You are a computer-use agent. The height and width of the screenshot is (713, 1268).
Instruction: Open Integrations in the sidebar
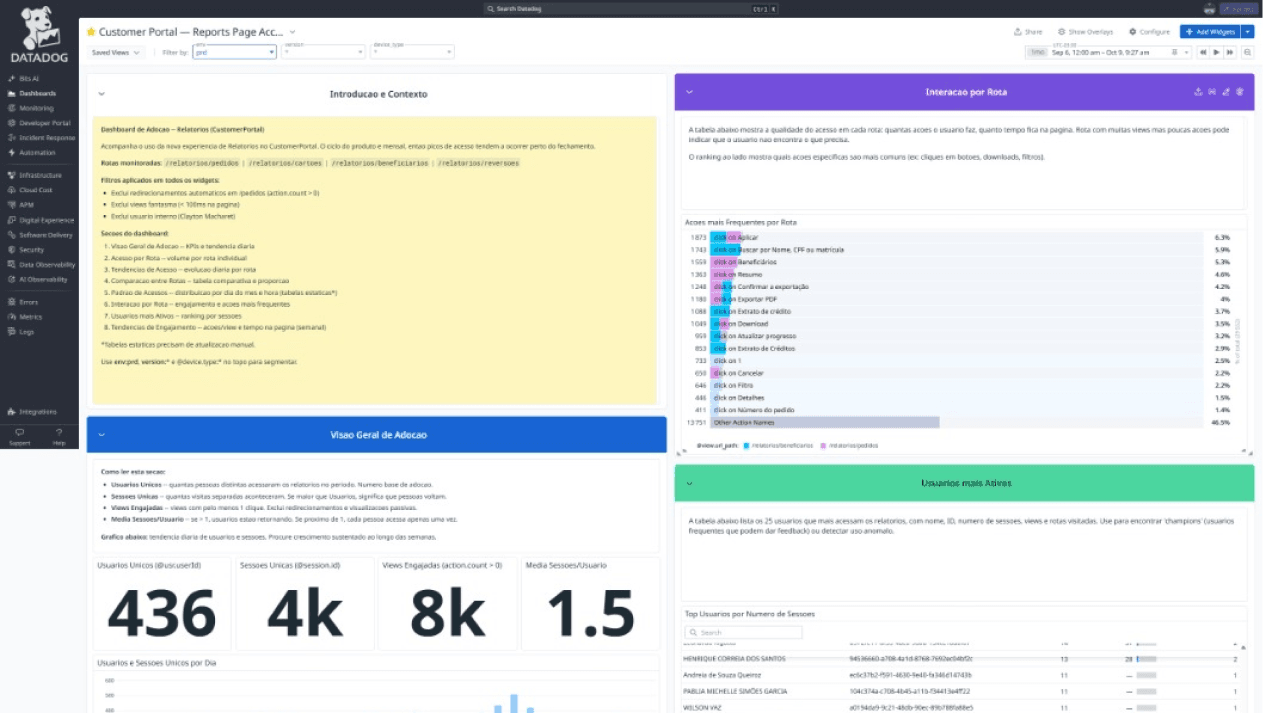tap(32, 412)
